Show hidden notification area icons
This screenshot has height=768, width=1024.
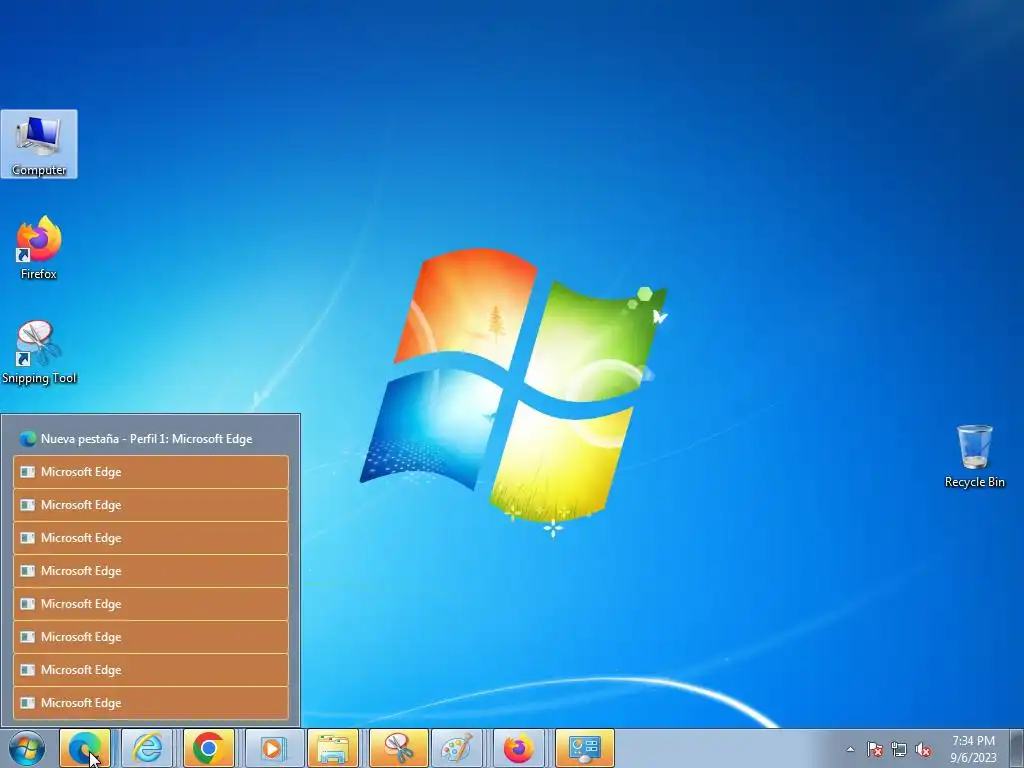click(850, 749)
